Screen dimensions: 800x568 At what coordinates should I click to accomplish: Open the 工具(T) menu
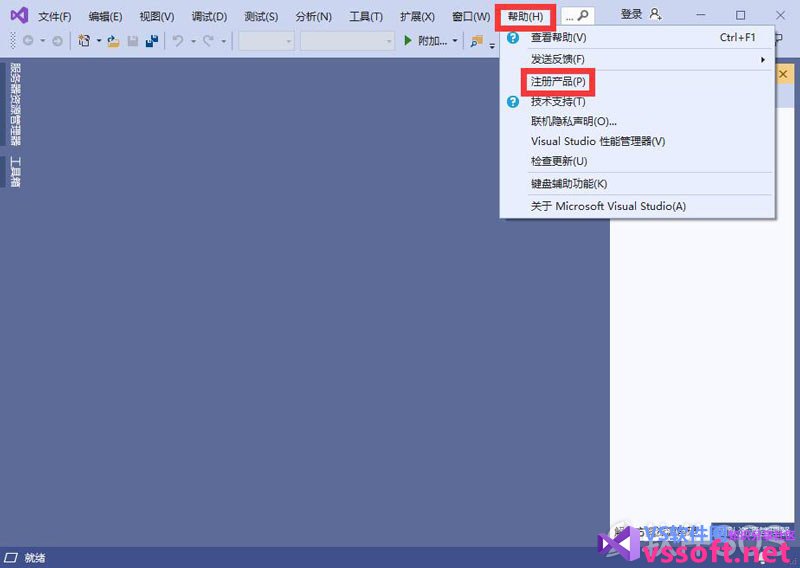[366, 17]
